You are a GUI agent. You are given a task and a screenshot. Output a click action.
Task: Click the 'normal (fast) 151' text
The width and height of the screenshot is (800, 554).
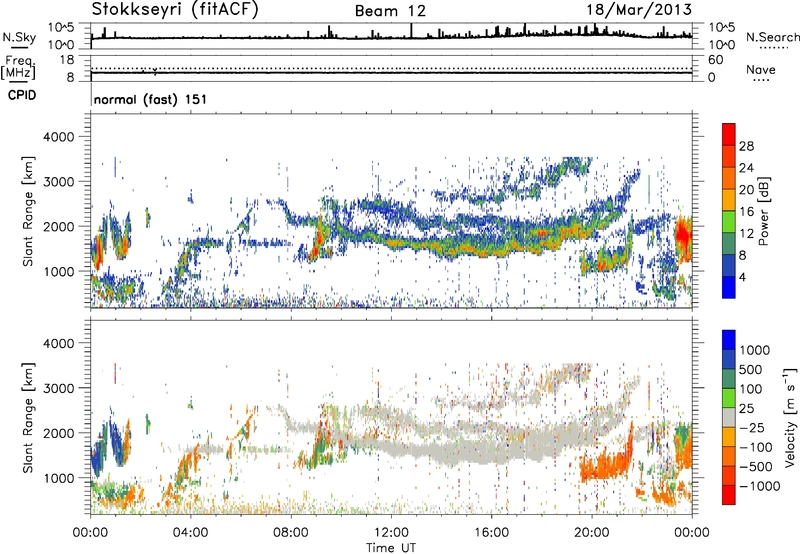151,99
